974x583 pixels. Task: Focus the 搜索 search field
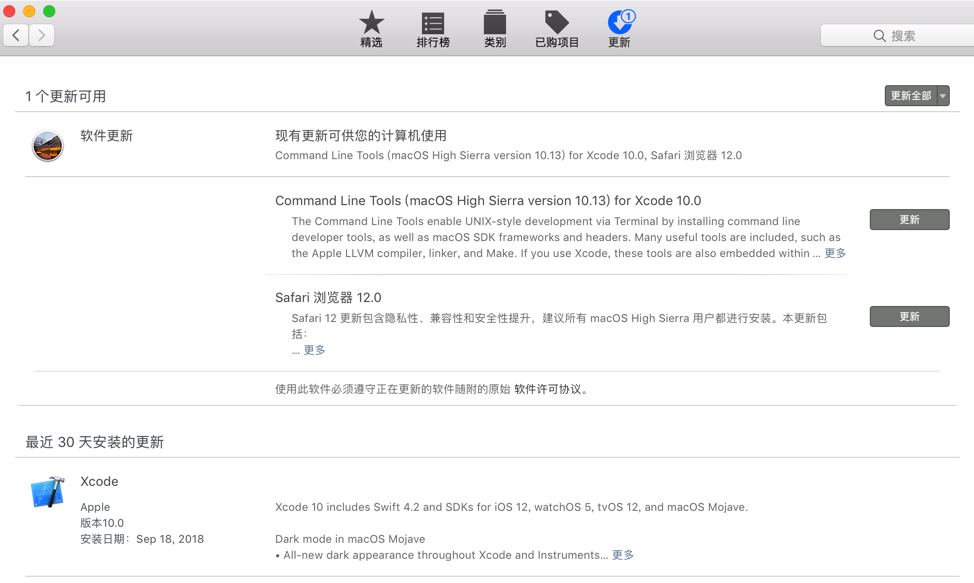tap(897, 35)
